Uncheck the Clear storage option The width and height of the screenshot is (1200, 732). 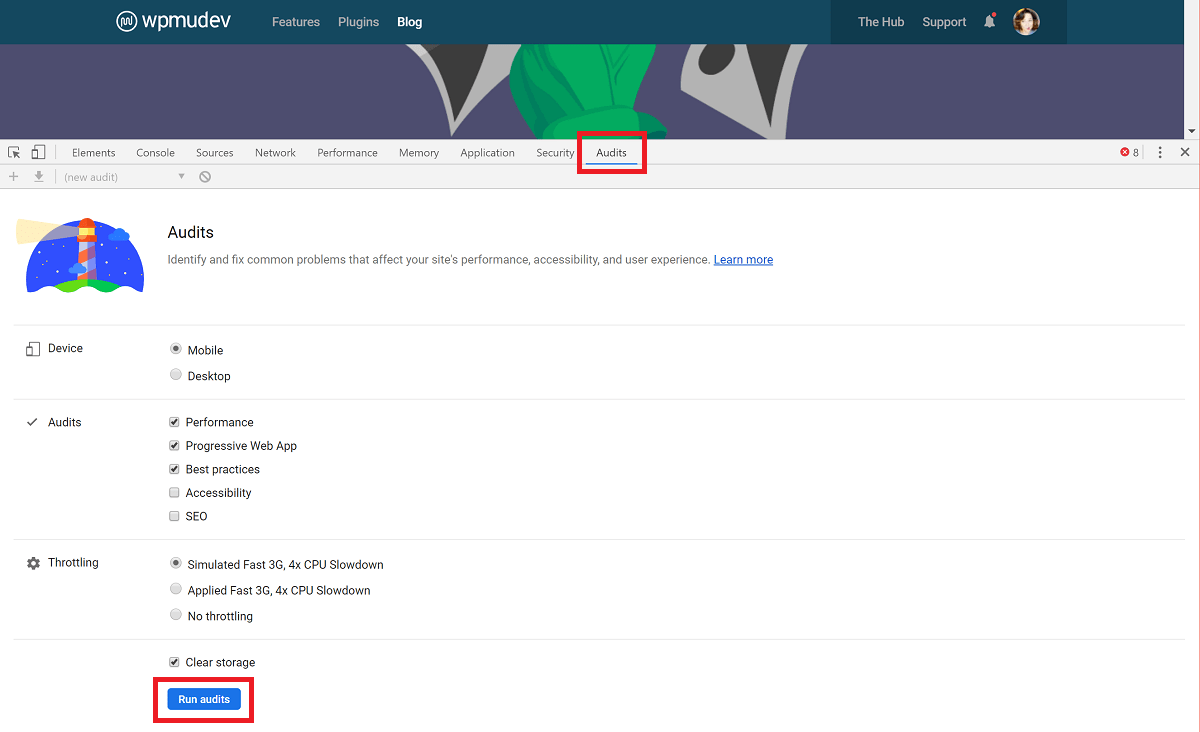(174, 661)
